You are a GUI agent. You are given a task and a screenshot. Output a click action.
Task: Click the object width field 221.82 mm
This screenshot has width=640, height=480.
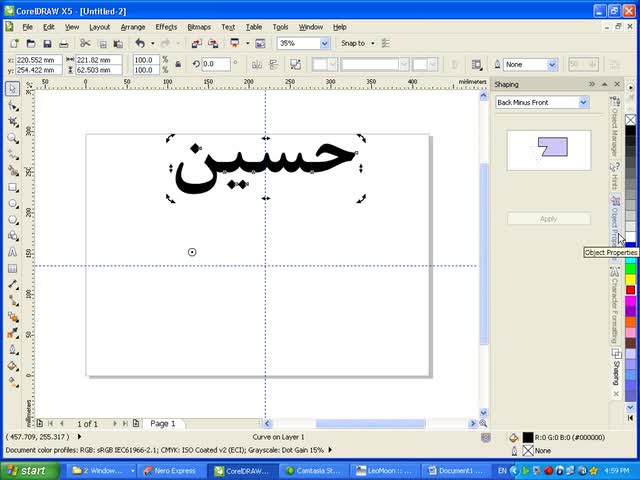coord(99,60)
